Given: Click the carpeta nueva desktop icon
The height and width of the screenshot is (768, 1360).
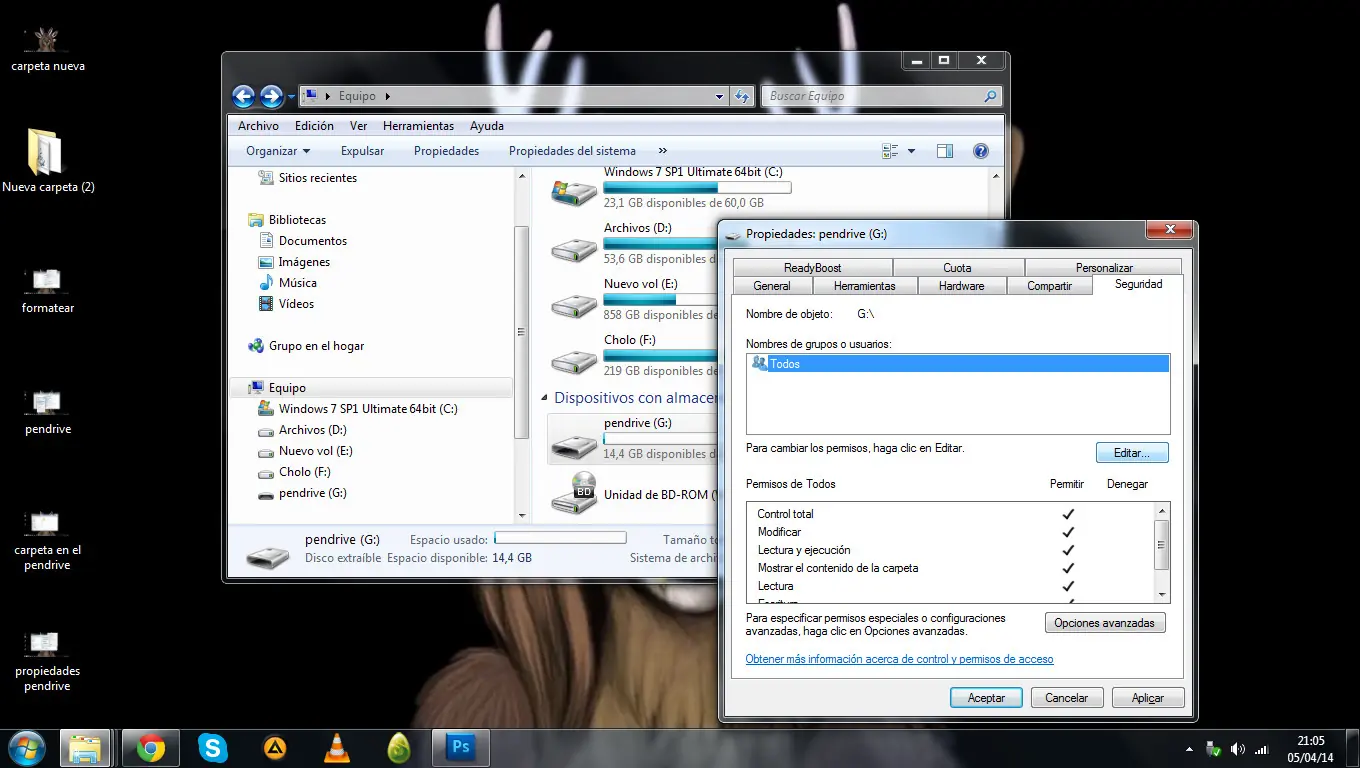Looking at the screenshot, I should [x=47, y=39].
